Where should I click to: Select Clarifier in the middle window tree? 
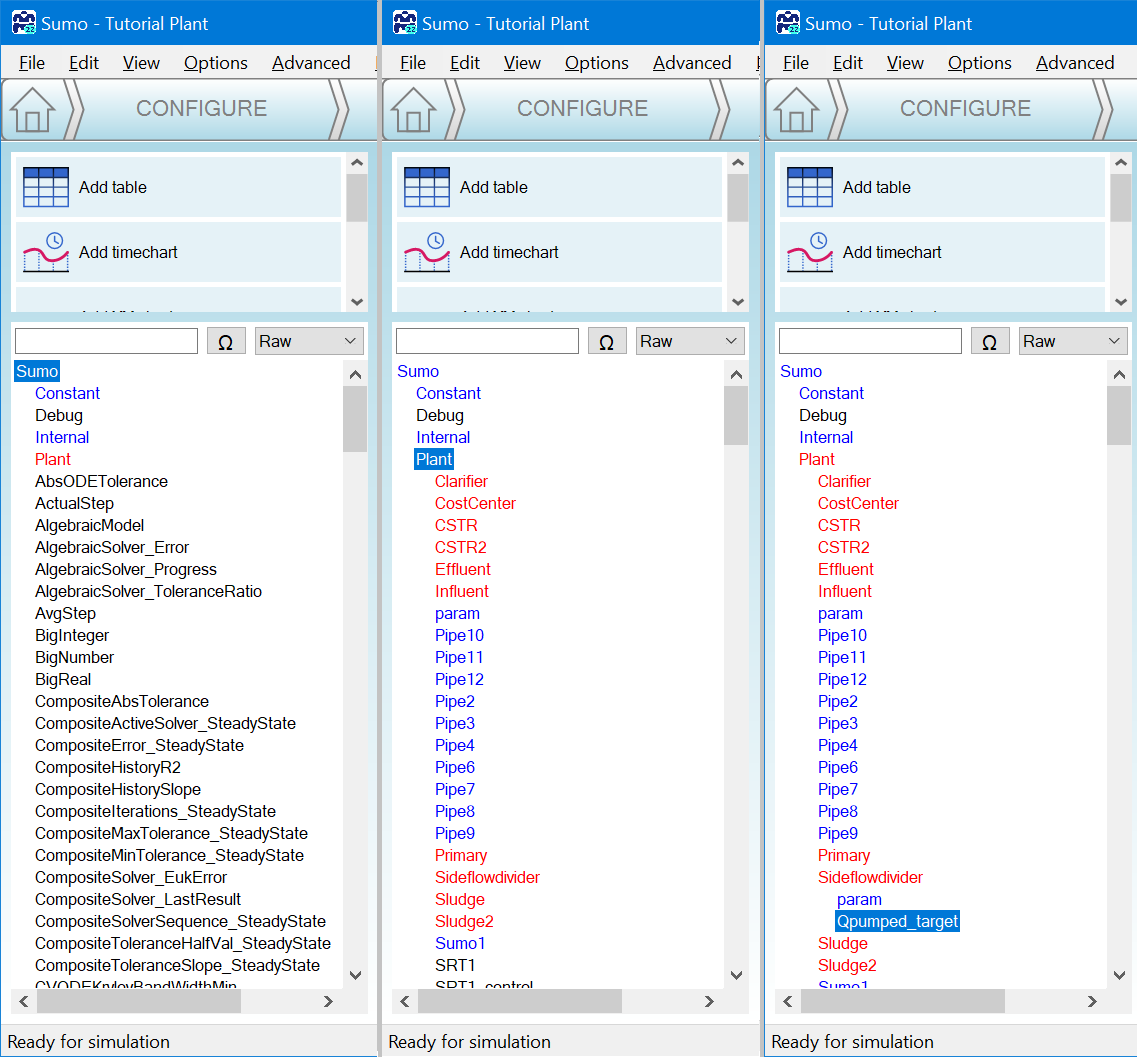[x=461, y=481]
